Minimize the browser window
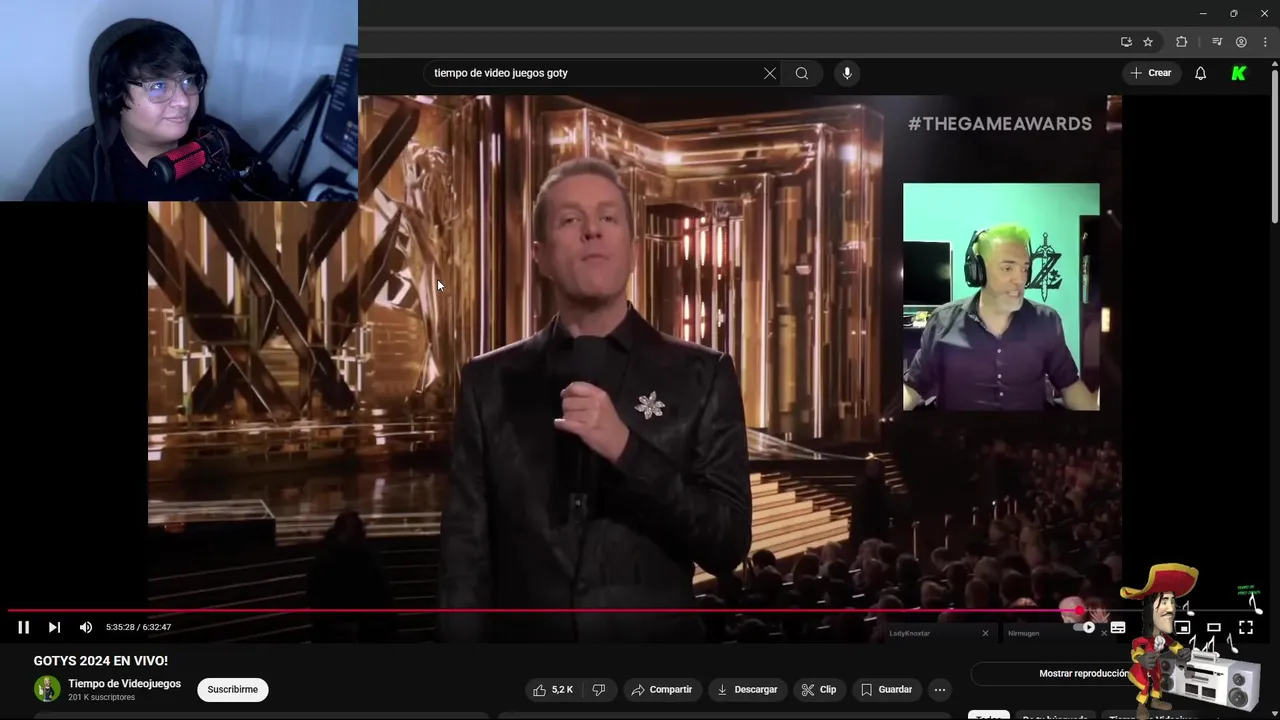This screenshot has height=720, width=1280. [x=1203, y=13]
